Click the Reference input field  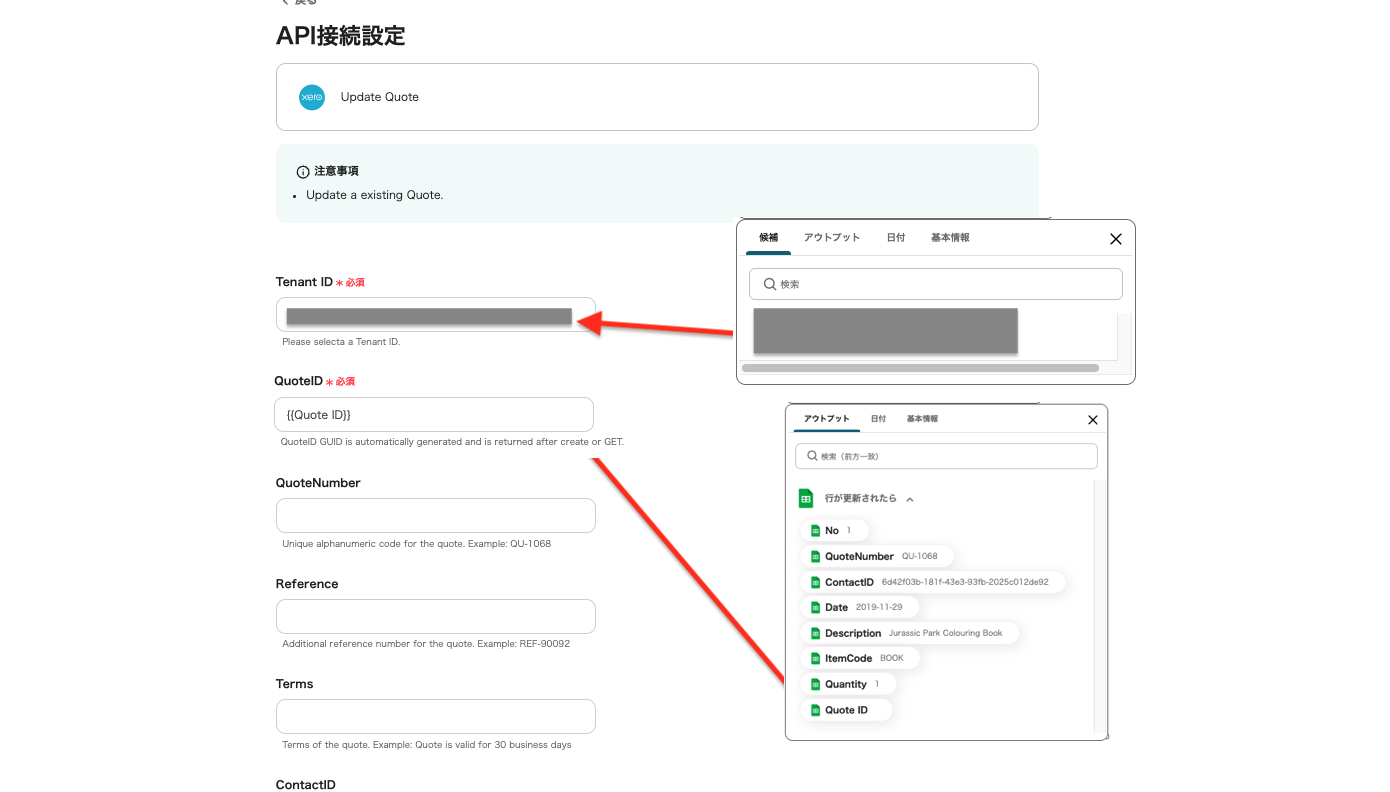pos(436,616)
